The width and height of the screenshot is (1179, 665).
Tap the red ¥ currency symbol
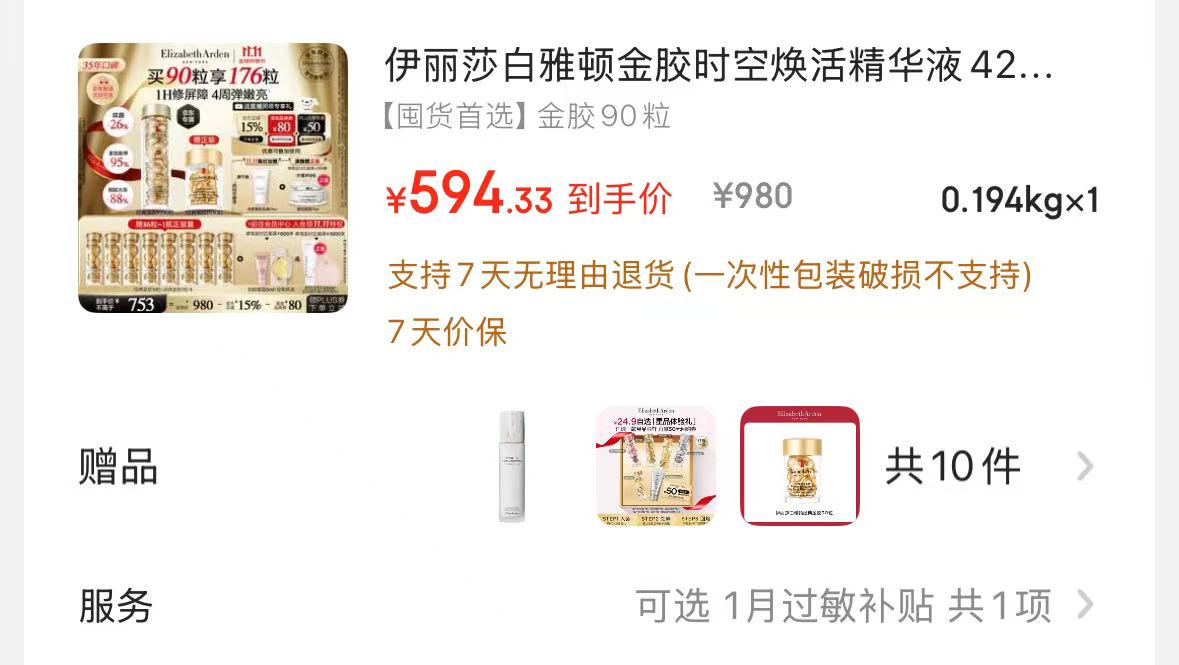pos(396,200)
